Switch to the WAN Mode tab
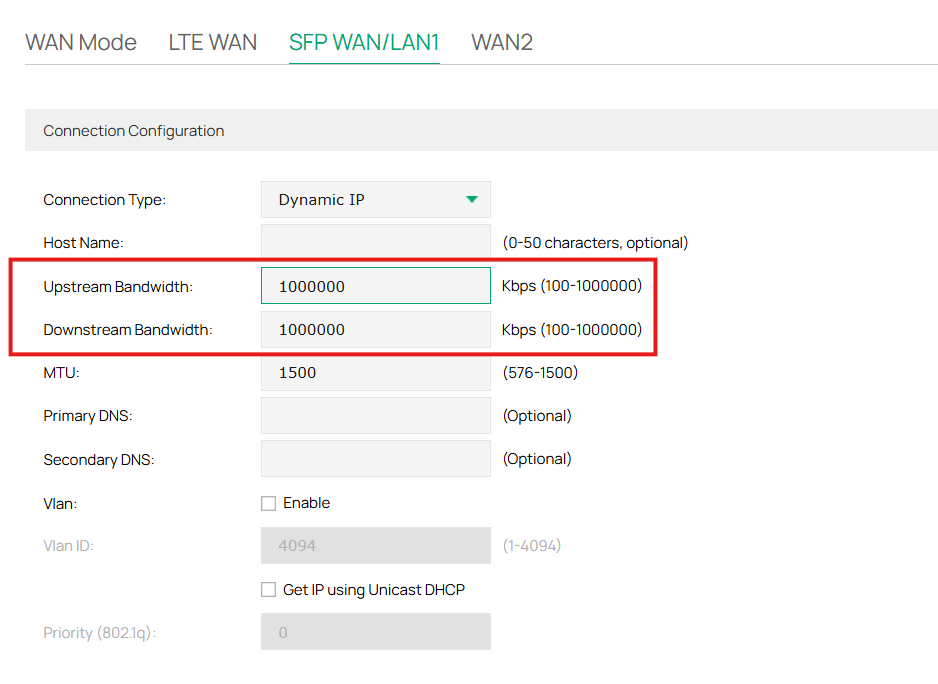 pos(80,42)
